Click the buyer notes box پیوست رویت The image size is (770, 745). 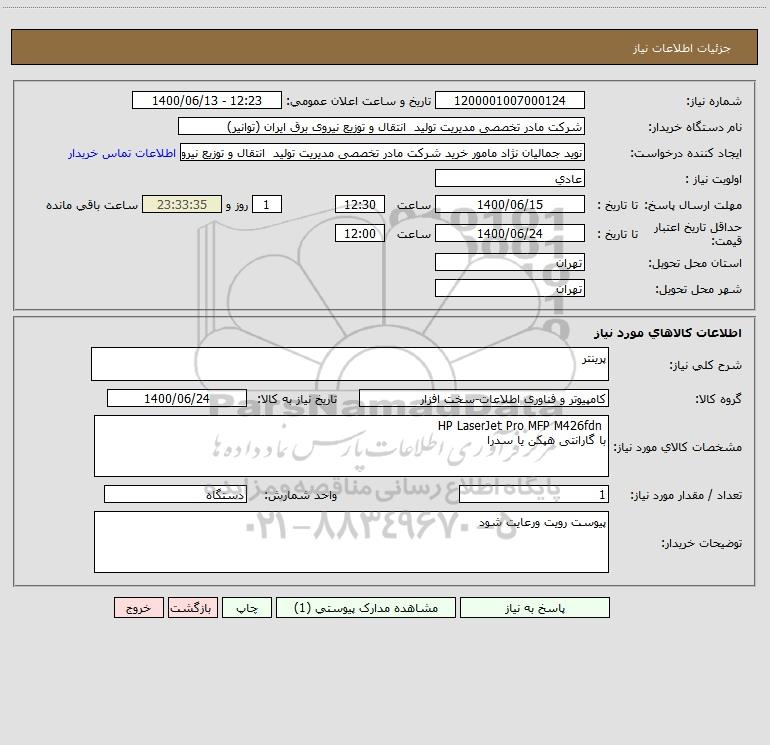(x=351, y=542)
